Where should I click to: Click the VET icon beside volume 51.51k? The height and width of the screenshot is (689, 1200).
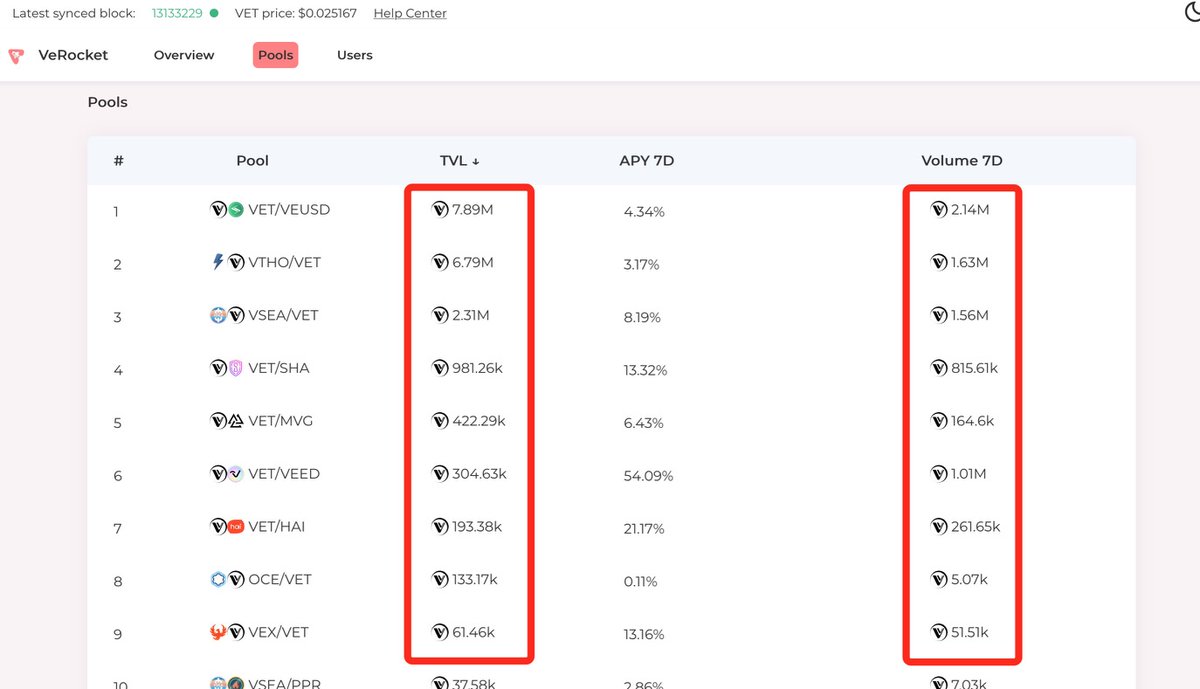click(x=939, y=632)
